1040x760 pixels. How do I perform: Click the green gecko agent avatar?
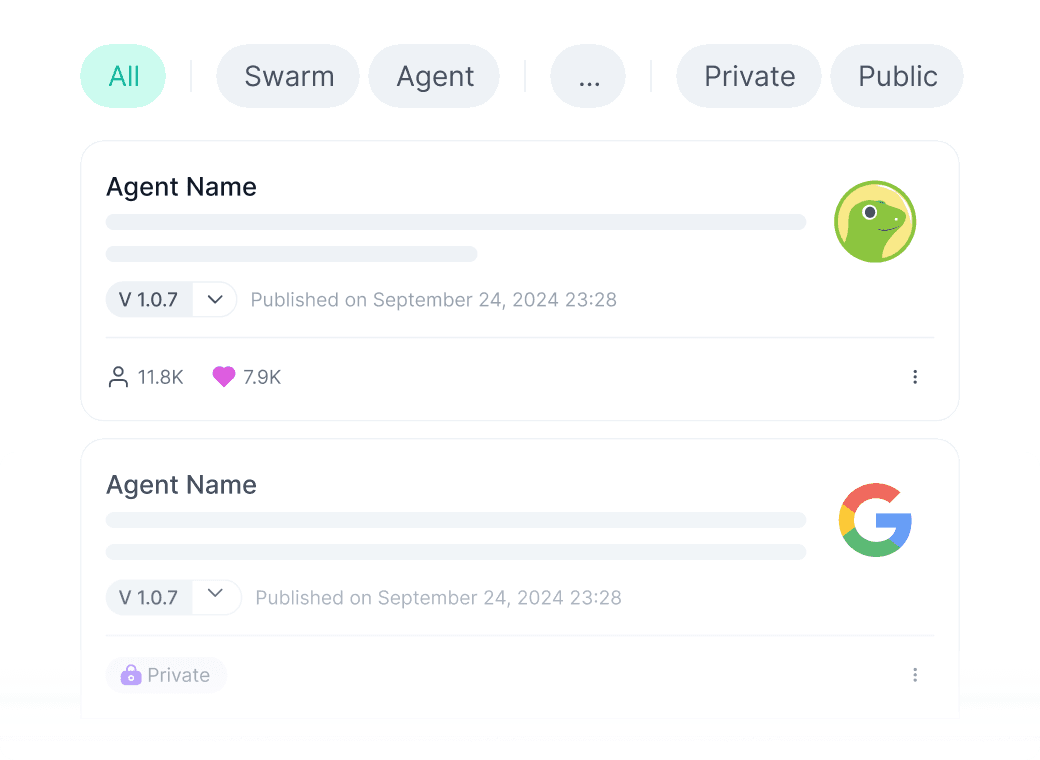pos(875,222)
